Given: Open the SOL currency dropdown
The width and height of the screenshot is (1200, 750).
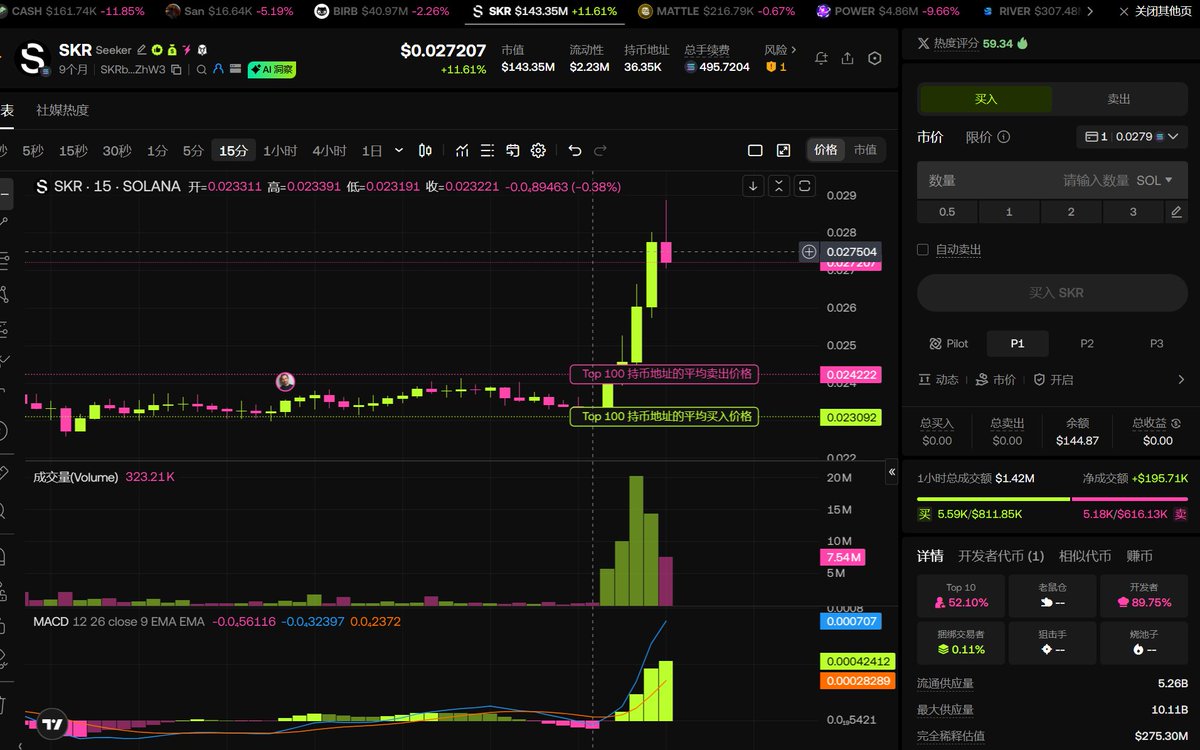Looking at the screenshot, I should 1154,180.
